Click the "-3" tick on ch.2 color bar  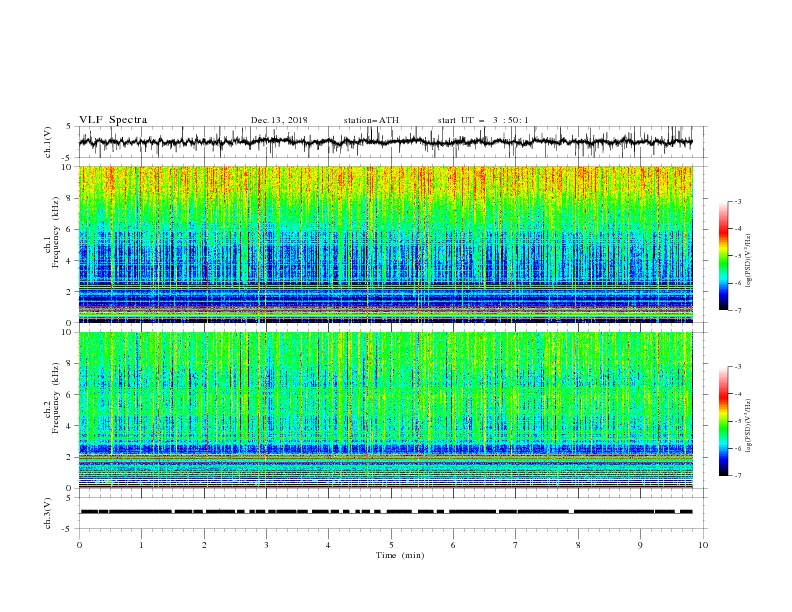point(737,367)
